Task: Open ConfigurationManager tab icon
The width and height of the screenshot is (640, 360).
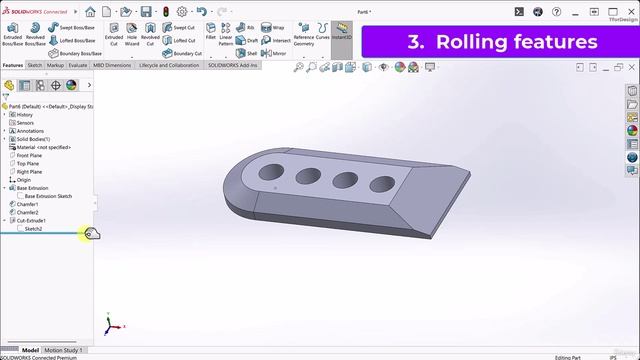Action: (x=40, y=85)
